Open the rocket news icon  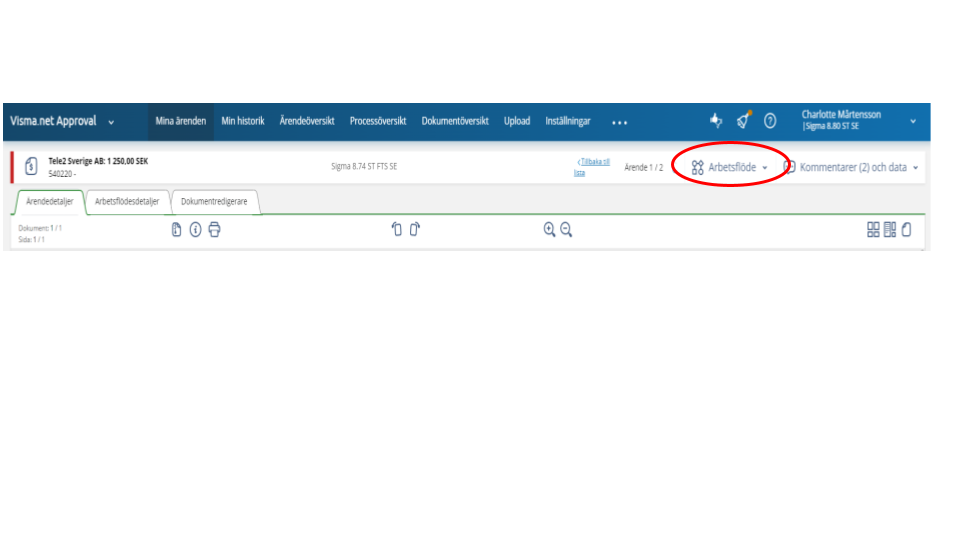click(x=743, y=120)
